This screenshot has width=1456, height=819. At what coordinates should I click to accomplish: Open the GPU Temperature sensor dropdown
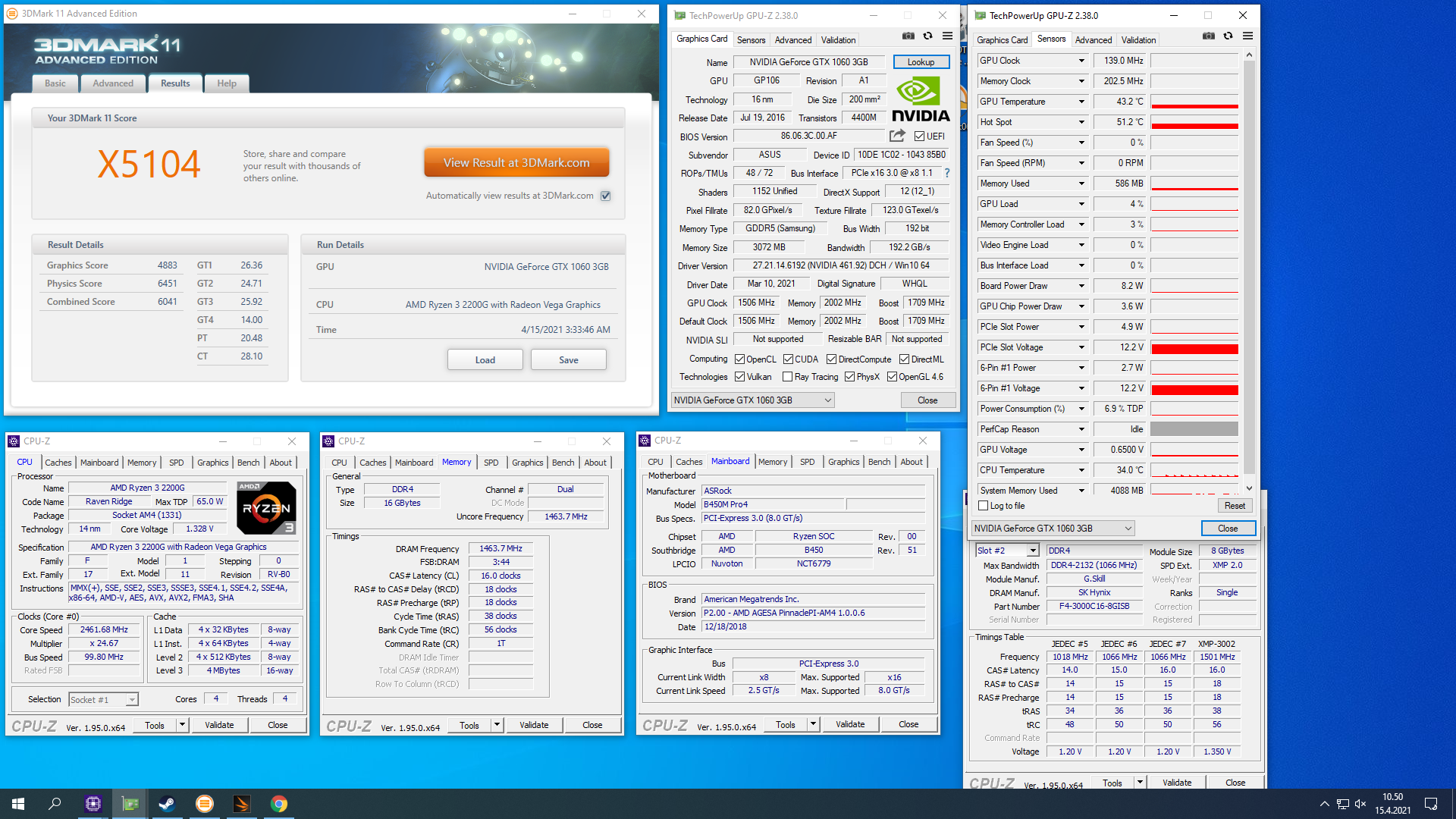click(x=1081, y=102)
